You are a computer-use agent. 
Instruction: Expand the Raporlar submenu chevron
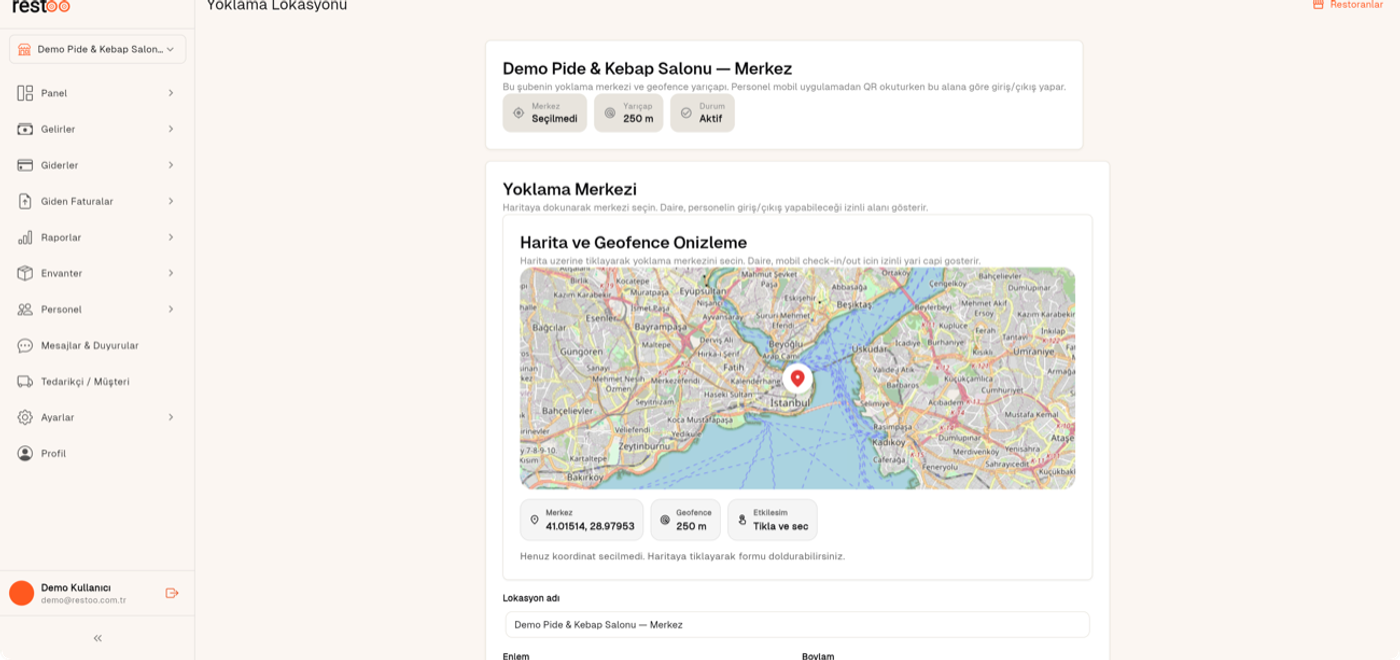click(x=171, y=237)
